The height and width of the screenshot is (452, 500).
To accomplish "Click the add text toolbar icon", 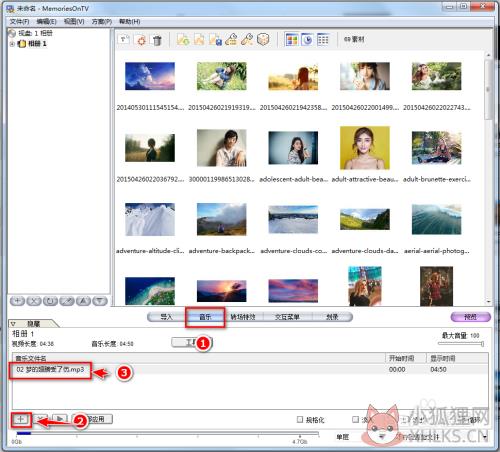I will click(124, 40).
